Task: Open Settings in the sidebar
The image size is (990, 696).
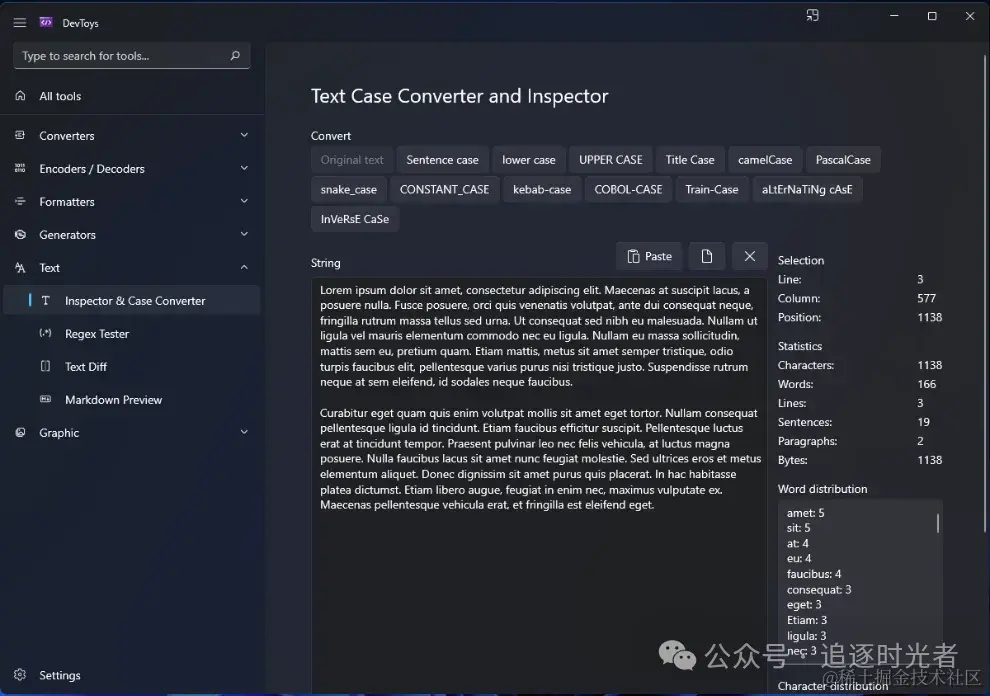Action: pos(132,675)
